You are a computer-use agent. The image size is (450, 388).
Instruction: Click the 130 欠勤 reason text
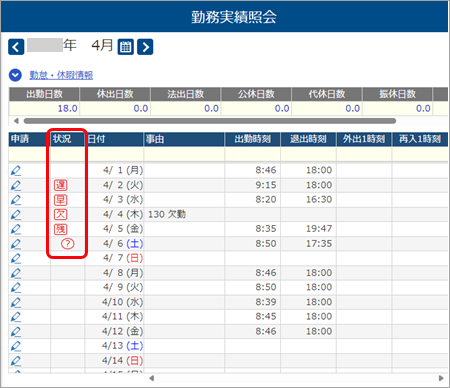[167, 214]
